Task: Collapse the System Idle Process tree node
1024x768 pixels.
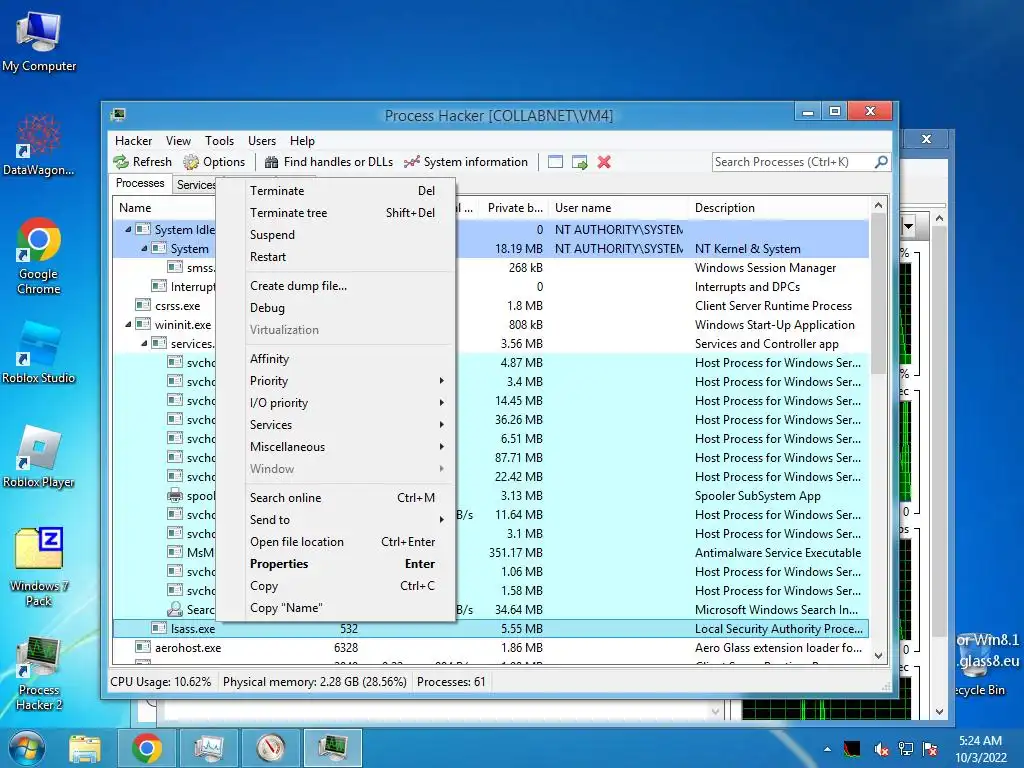Action: (x=128, y=229)
